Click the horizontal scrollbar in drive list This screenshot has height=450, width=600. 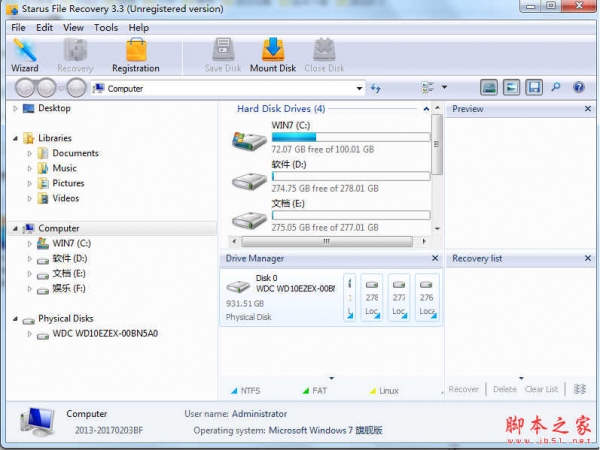point(327,241)
